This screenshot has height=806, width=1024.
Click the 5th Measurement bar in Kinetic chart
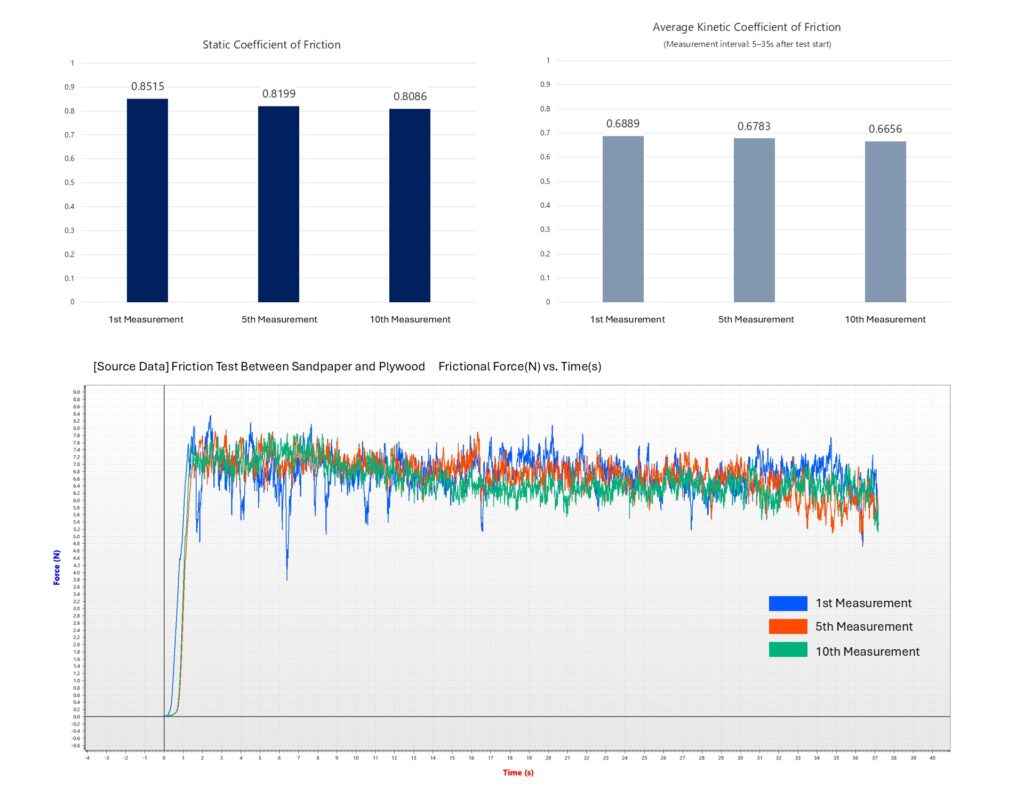(x=754, y=220)
